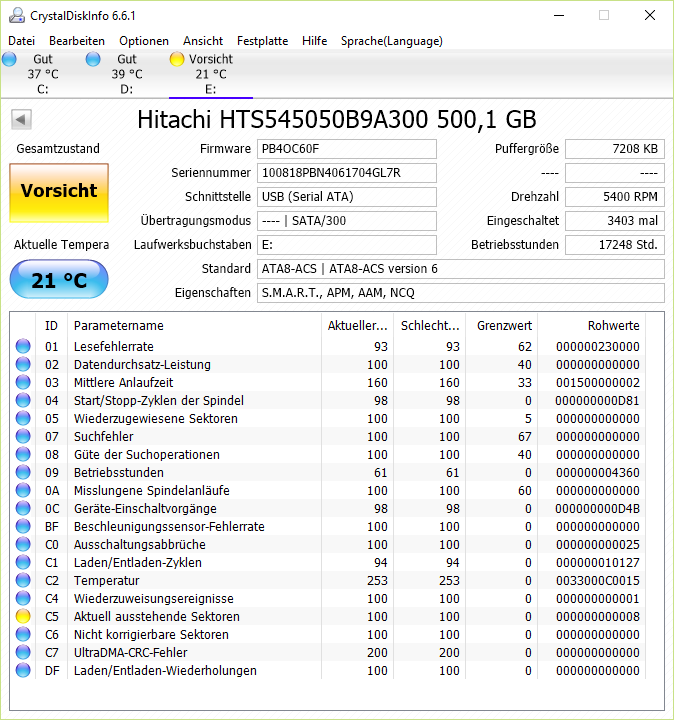Click status icon of Geräte-Einschaltvorgänge row

click(x=23, y=508)
